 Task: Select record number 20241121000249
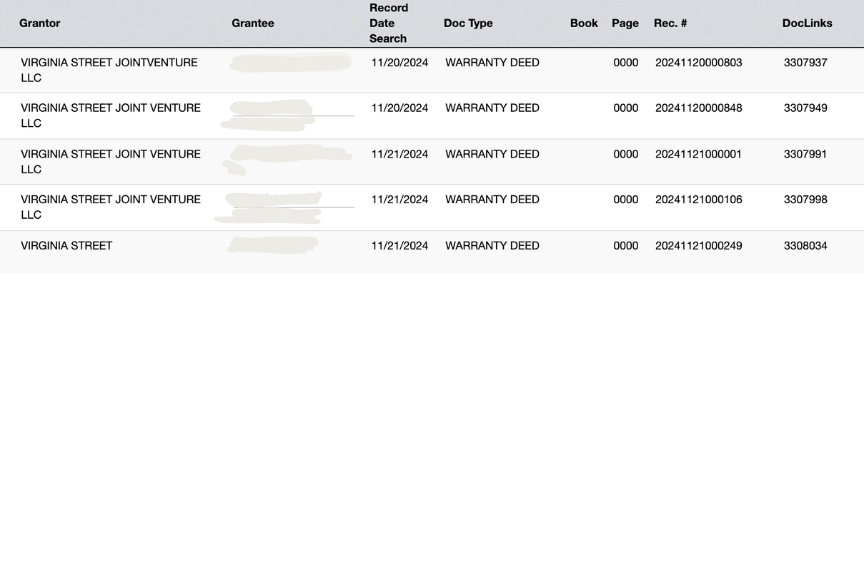point(698,245)
